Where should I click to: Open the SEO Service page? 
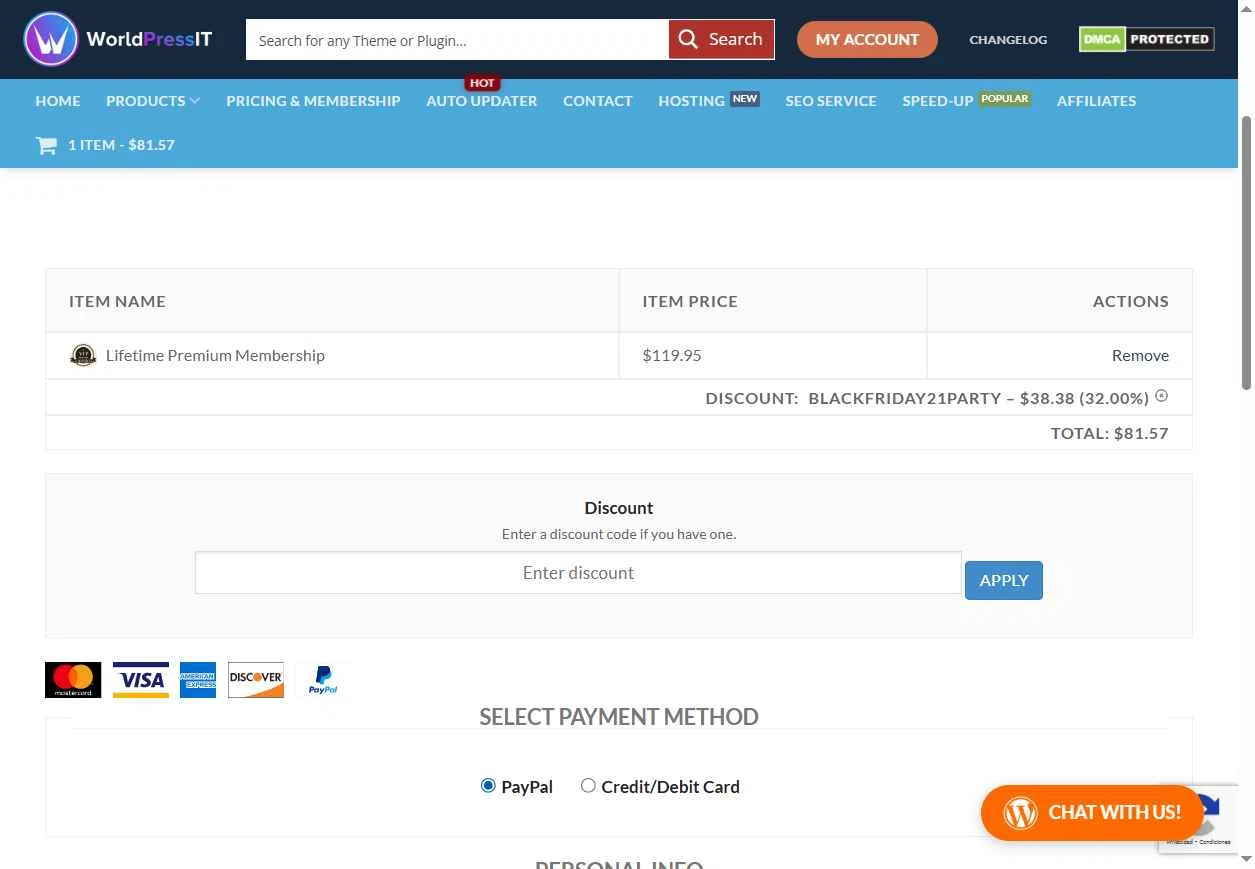831,101
